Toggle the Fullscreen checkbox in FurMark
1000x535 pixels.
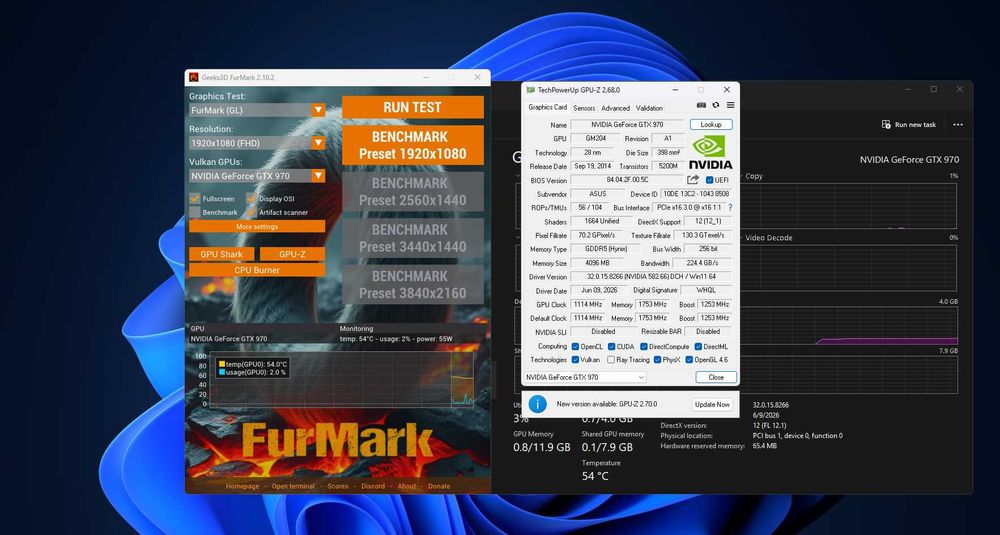[x=195, y=198]
